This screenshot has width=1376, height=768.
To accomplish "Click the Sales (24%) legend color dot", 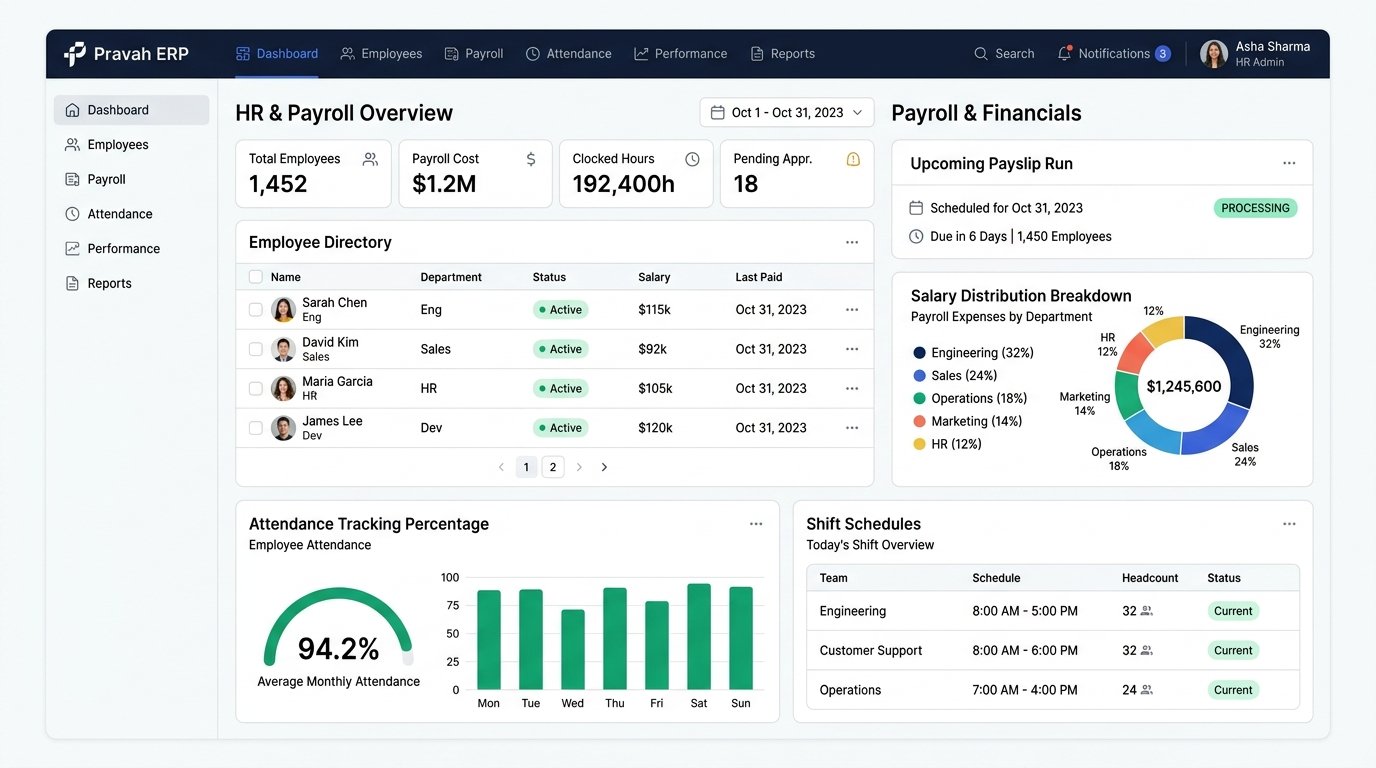I will coord(920,376).
